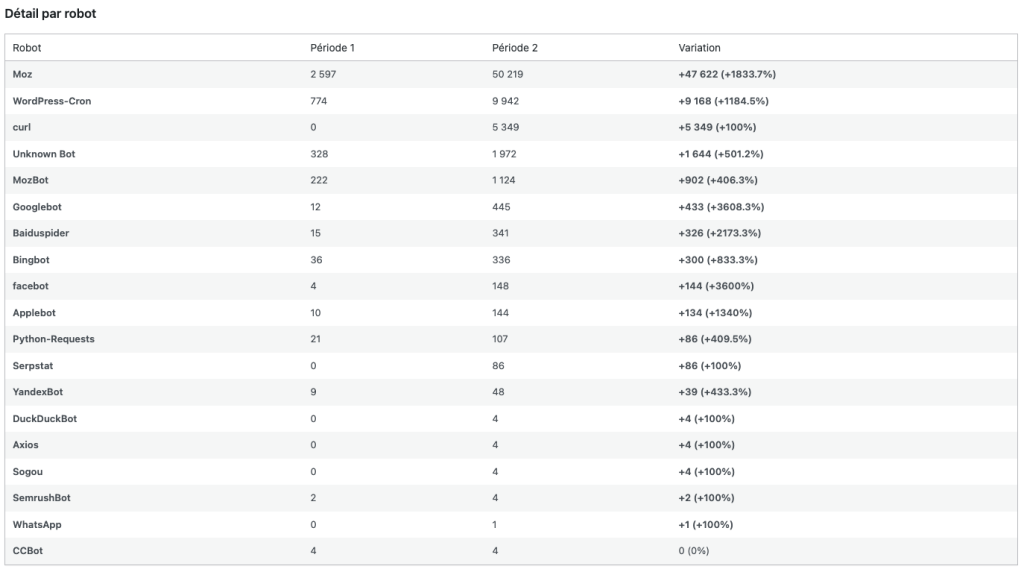The height and width of the screenshot is (569, 1024).
Task: Click Unknown Bot Période 1 value 328
Action: (319, 154)
